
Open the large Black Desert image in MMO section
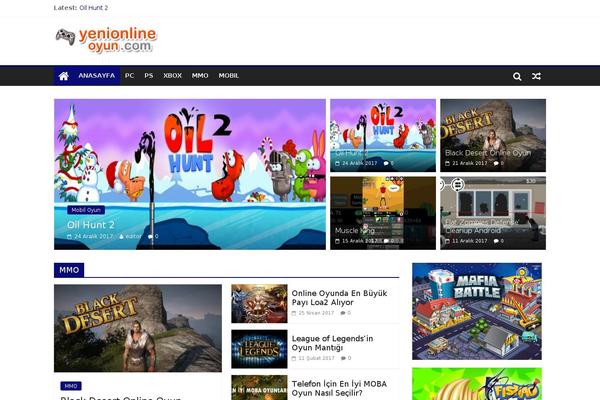pos(138,328)
